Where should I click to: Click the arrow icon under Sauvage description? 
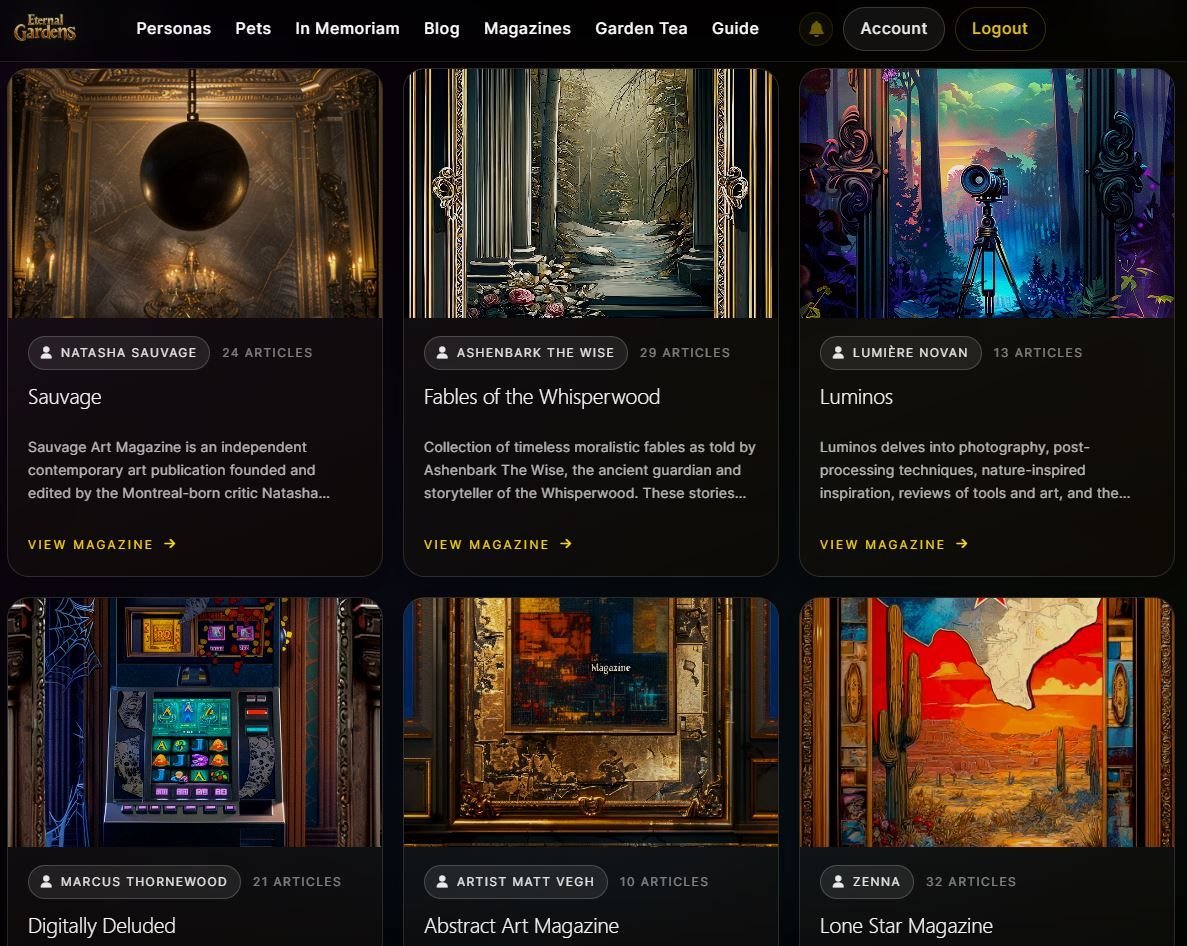click(170, 543)
